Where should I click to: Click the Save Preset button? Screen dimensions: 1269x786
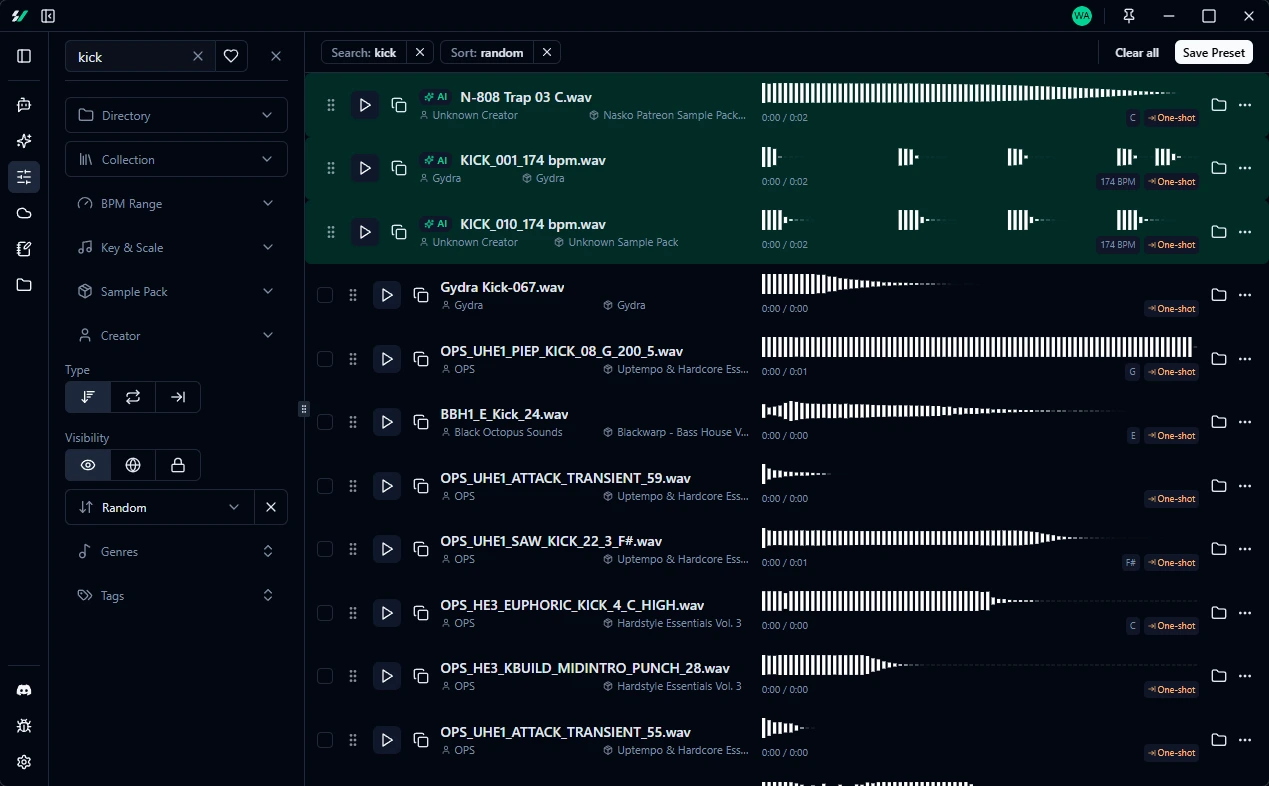pos(1213,52)
